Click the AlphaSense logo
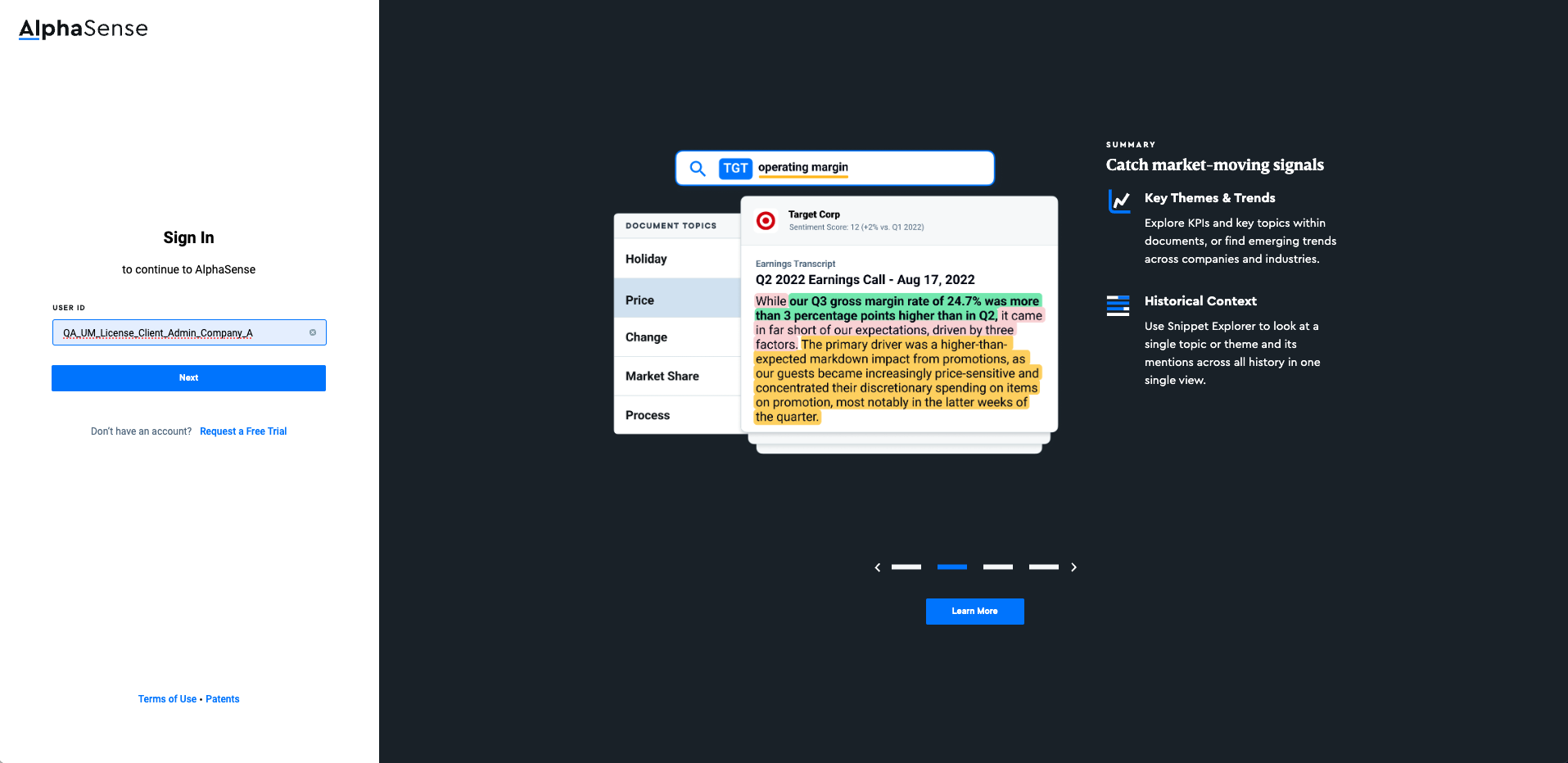Viewport: 1568px width, 763px height. click(x=84, y=29)
